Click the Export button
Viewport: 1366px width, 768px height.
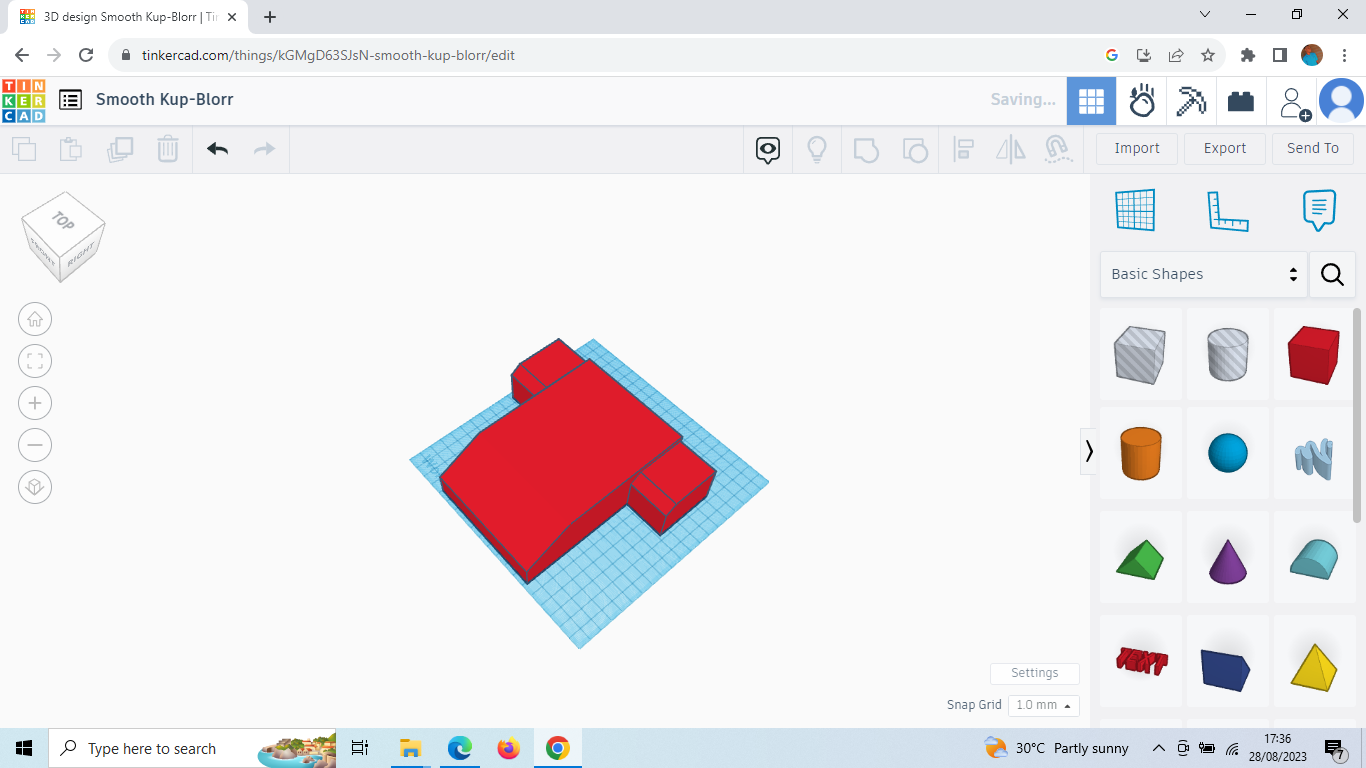tap(1224, 148)
